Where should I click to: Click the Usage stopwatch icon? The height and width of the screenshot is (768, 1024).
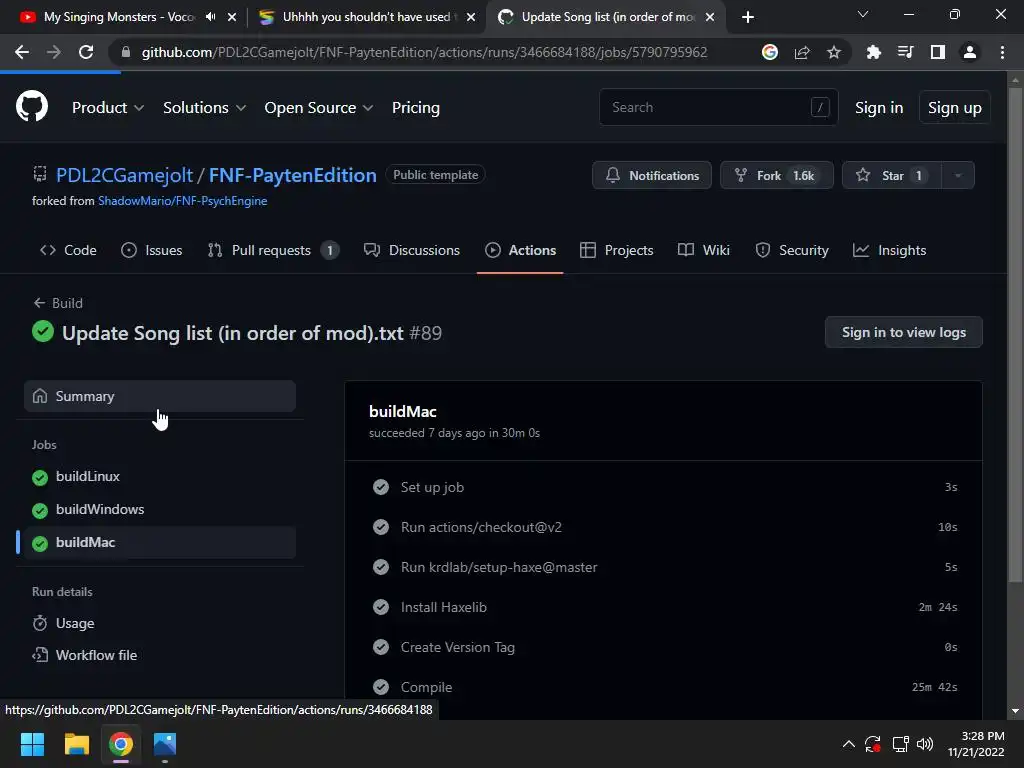pyautogui.click(x=40, y=623)
